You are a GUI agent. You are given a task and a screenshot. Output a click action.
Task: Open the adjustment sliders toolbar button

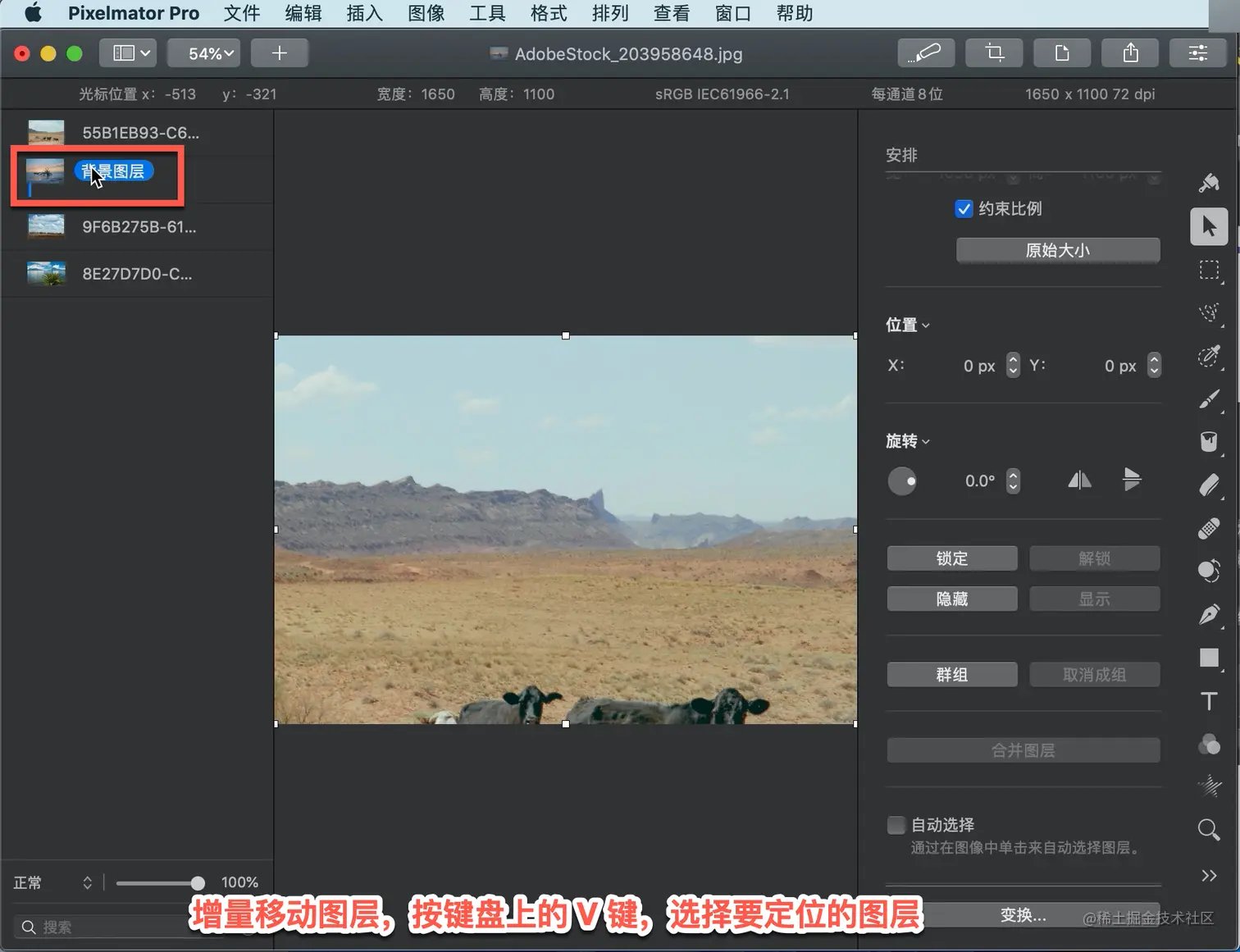click(1198, 53)
